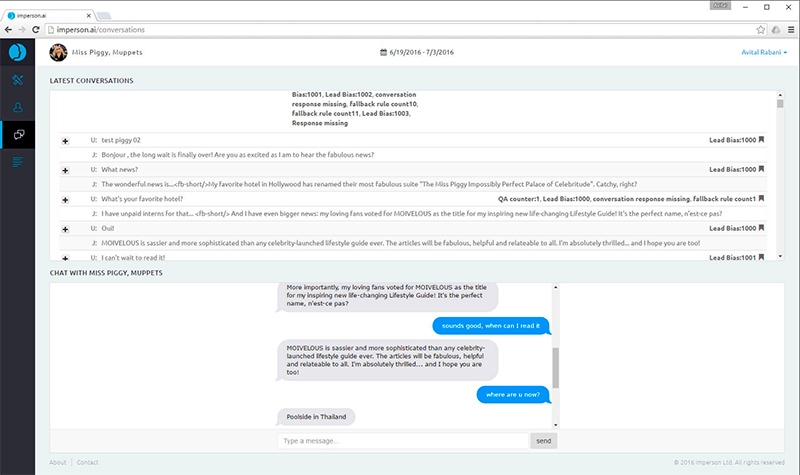Image resolution: width=800 pixels, height=475 pixels.
Task: Click the 'Type a message...' input field
Action: click(x=403, y=440)
